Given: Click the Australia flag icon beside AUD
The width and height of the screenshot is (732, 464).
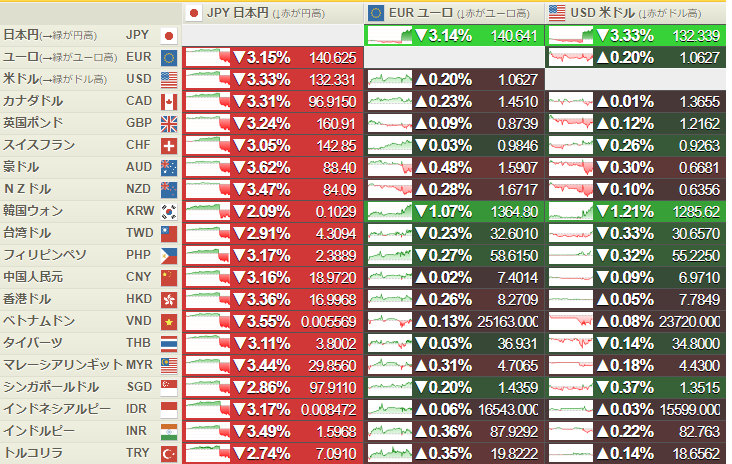Looking at the screenshot, I should pos(168,167).
